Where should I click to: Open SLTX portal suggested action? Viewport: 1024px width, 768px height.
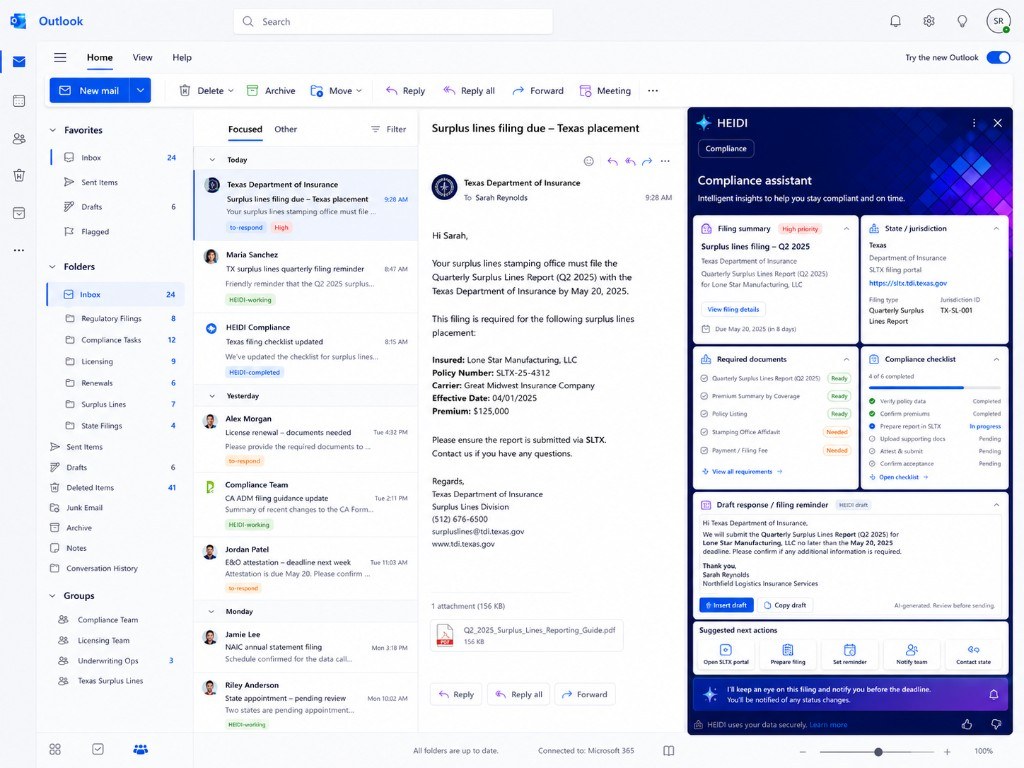[x=726, y=654]
